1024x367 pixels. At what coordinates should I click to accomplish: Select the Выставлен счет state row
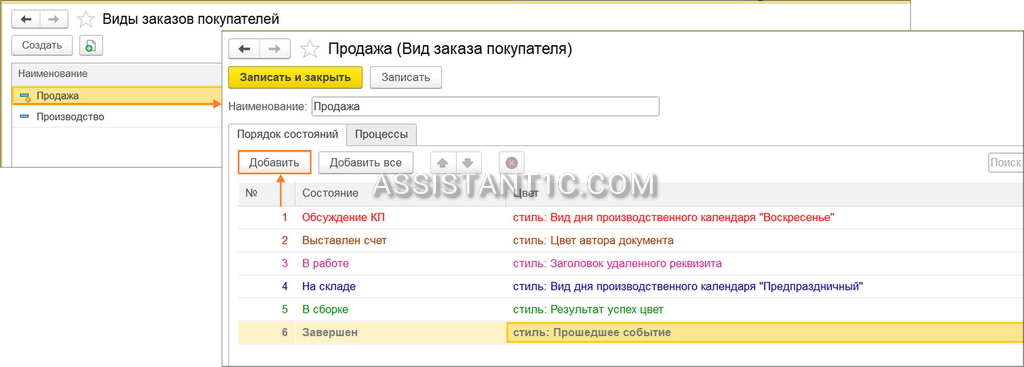(631, 240)
